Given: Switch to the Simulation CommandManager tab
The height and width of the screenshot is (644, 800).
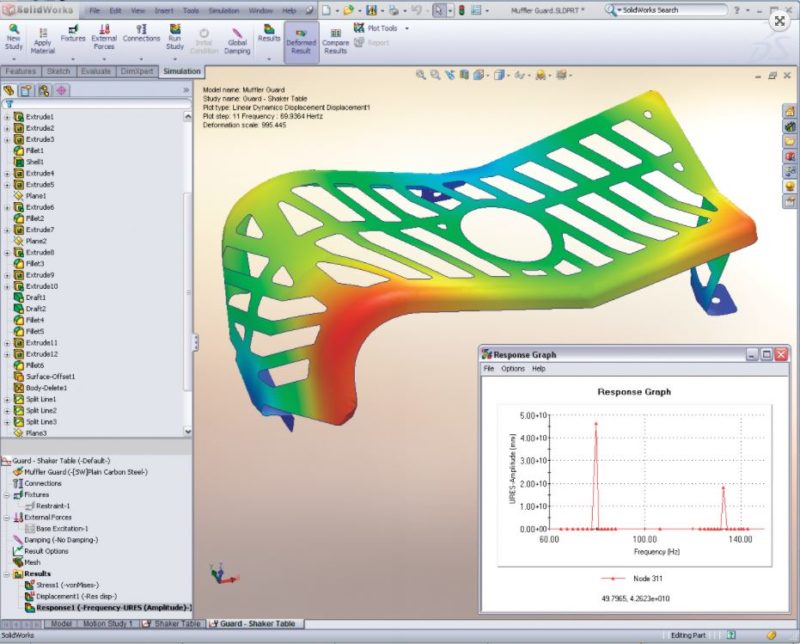Looking at the screenshot, I should click(182, 71).
